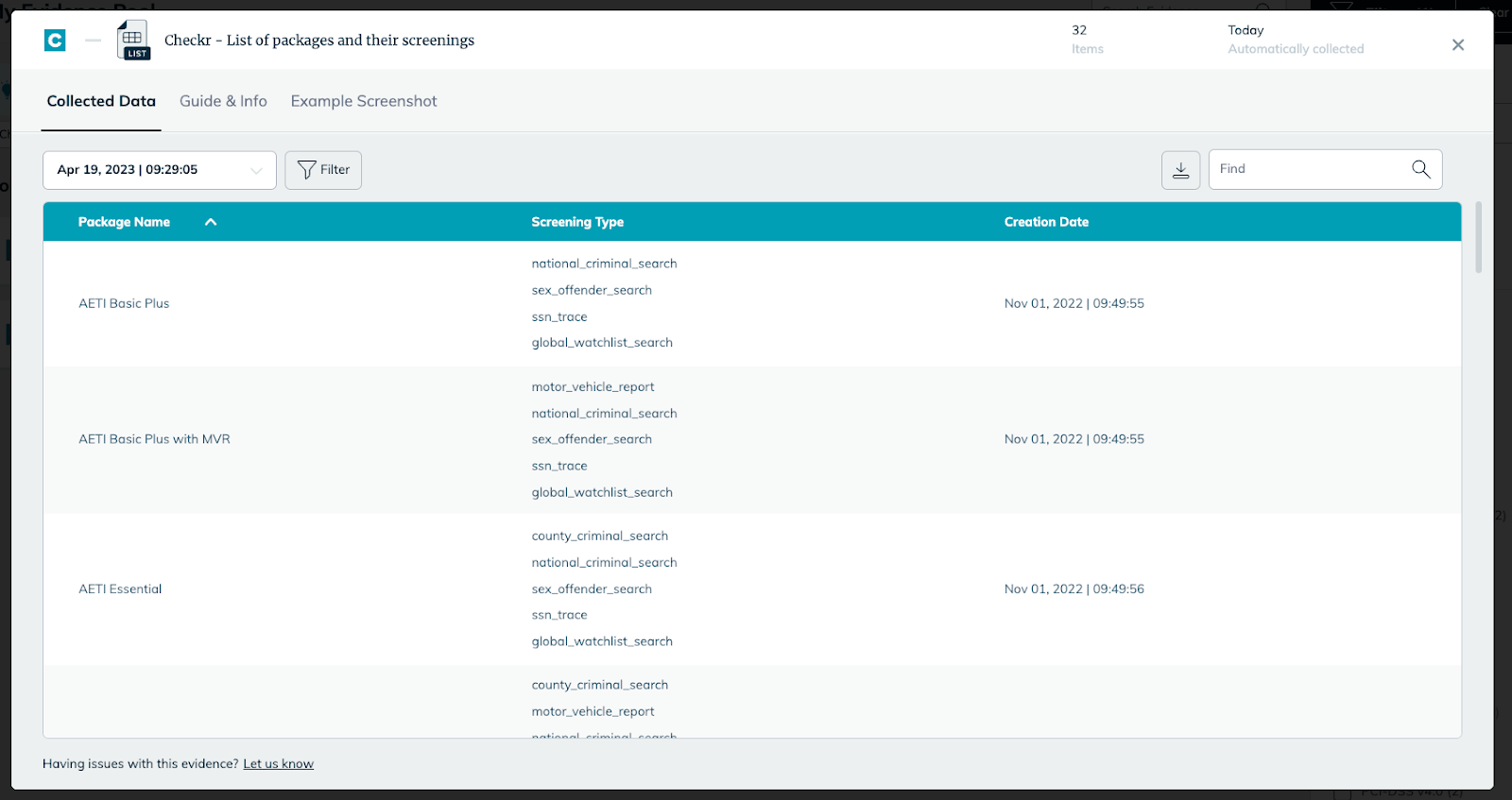The image size is (1512, 800).
Task: Click motor_vehicle_report in AETI Basic Plus with MVR
Action: pyautogui.click(x=593, y=386)
